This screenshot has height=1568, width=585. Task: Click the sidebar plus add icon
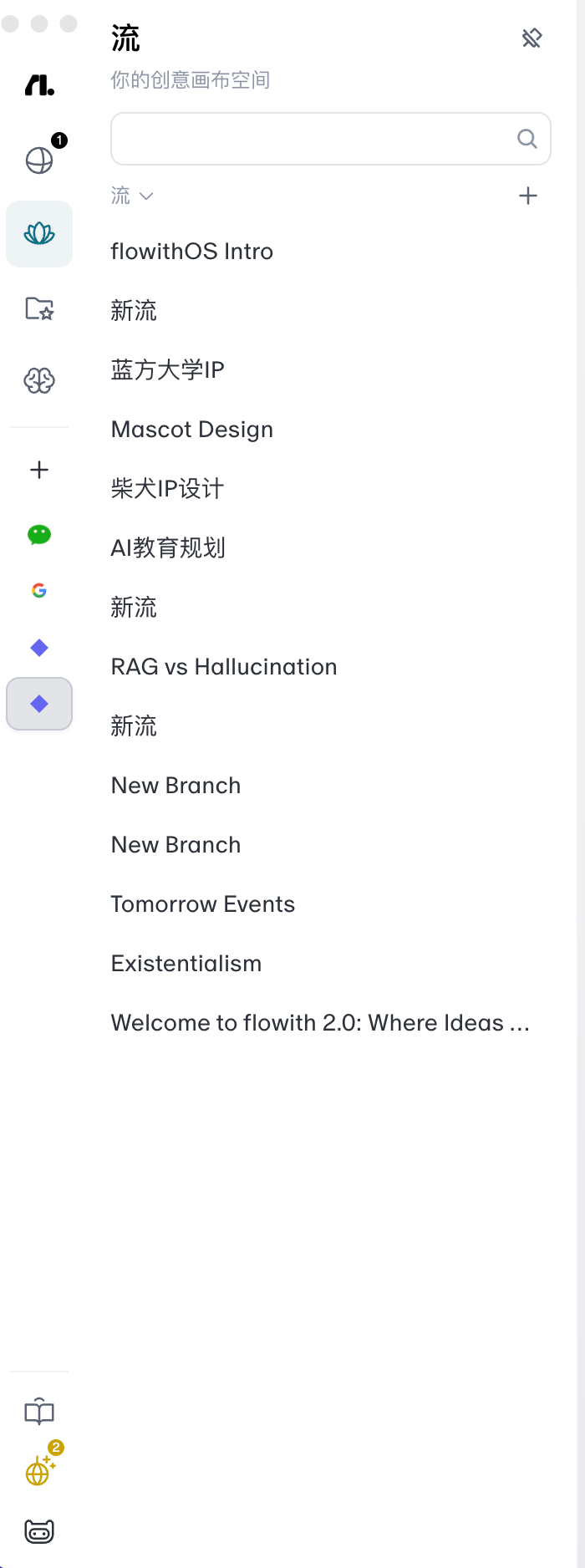click(x=39, y=470)
